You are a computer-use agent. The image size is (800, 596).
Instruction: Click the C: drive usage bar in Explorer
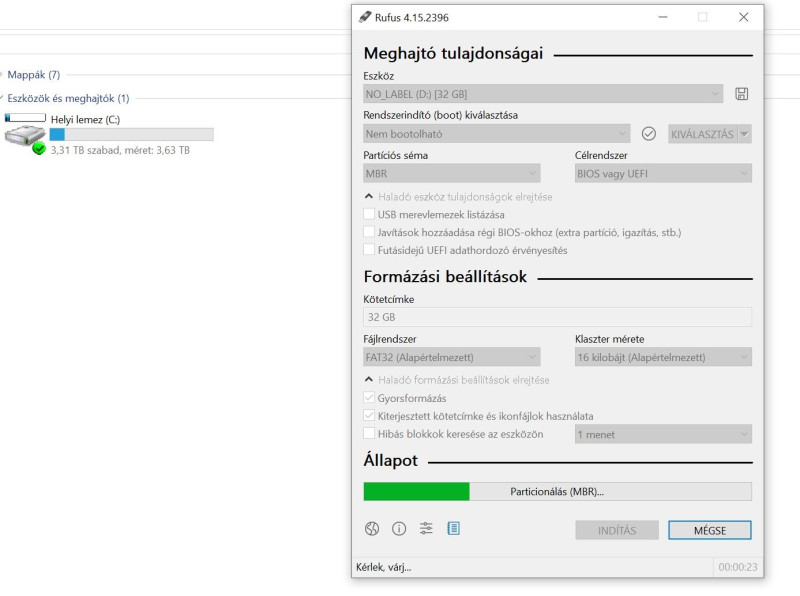click(x=131, y=134)
